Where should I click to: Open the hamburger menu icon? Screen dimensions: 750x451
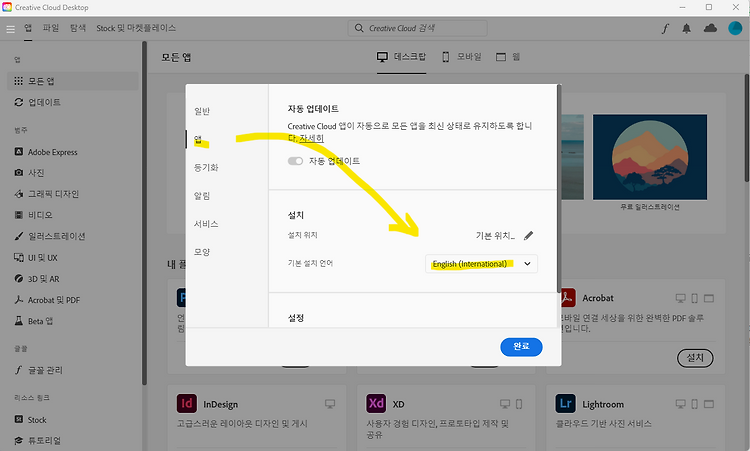[10, 29]
